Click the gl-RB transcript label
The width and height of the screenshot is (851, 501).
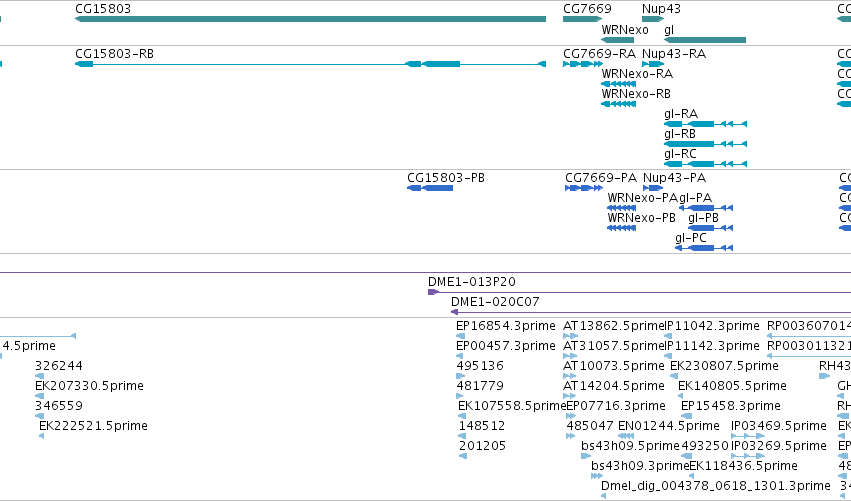click(680, 134)
